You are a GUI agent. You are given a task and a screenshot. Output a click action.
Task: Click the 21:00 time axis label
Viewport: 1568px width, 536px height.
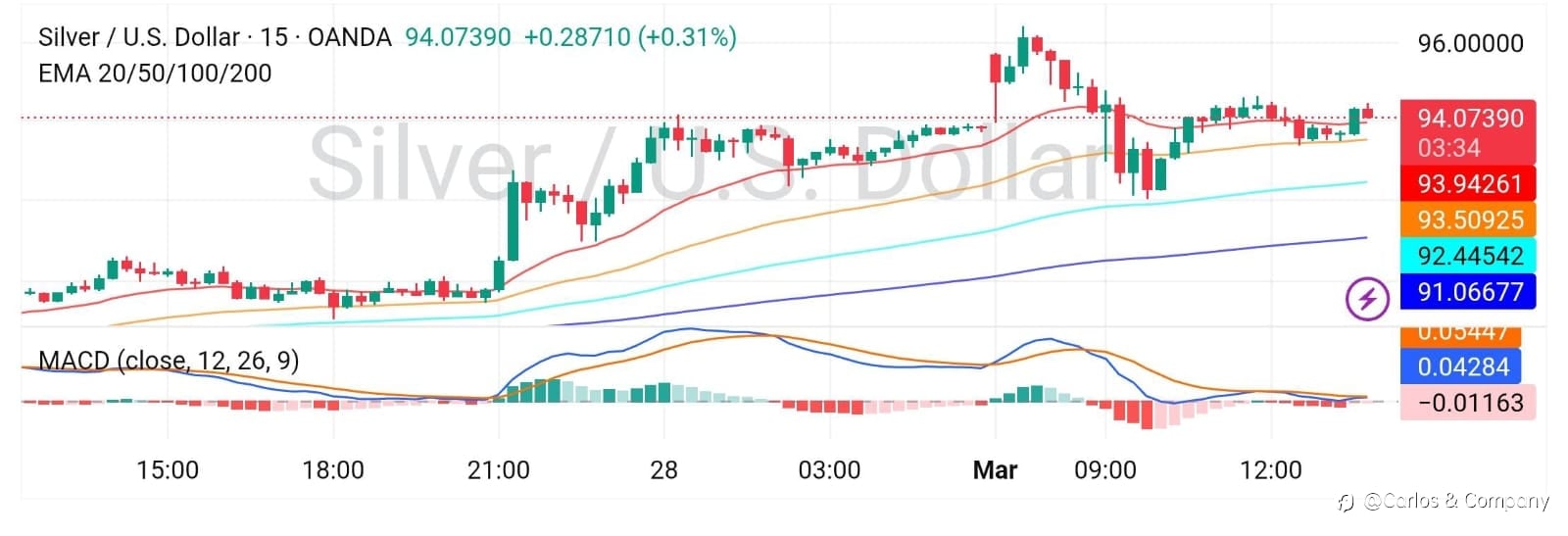click(x=499, y=470)
